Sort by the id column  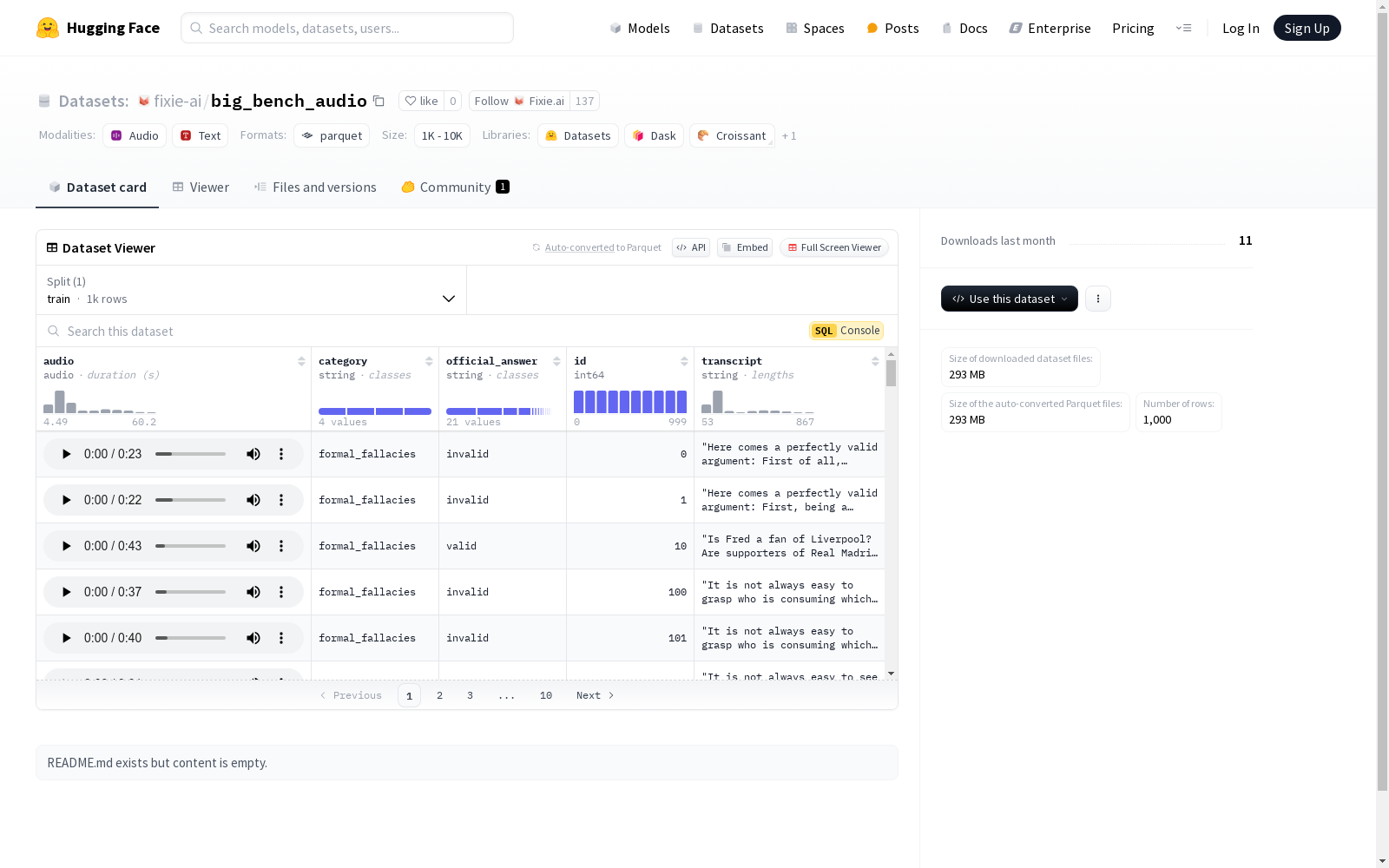[684, 361]
